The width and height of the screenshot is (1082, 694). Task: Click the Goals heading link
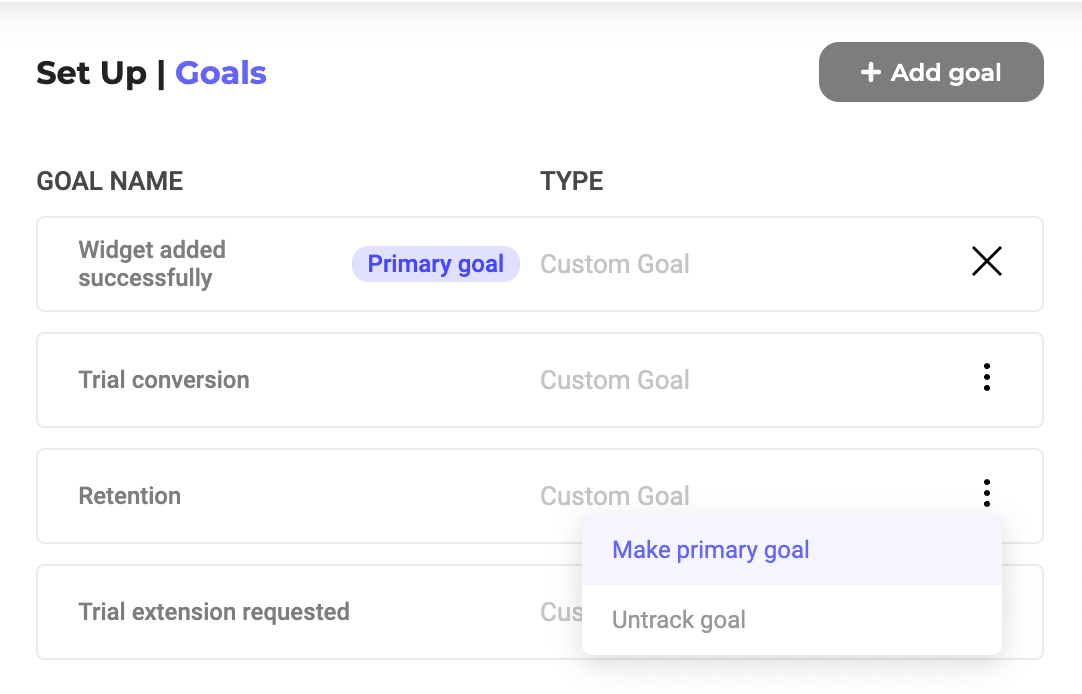click(221, 73)
